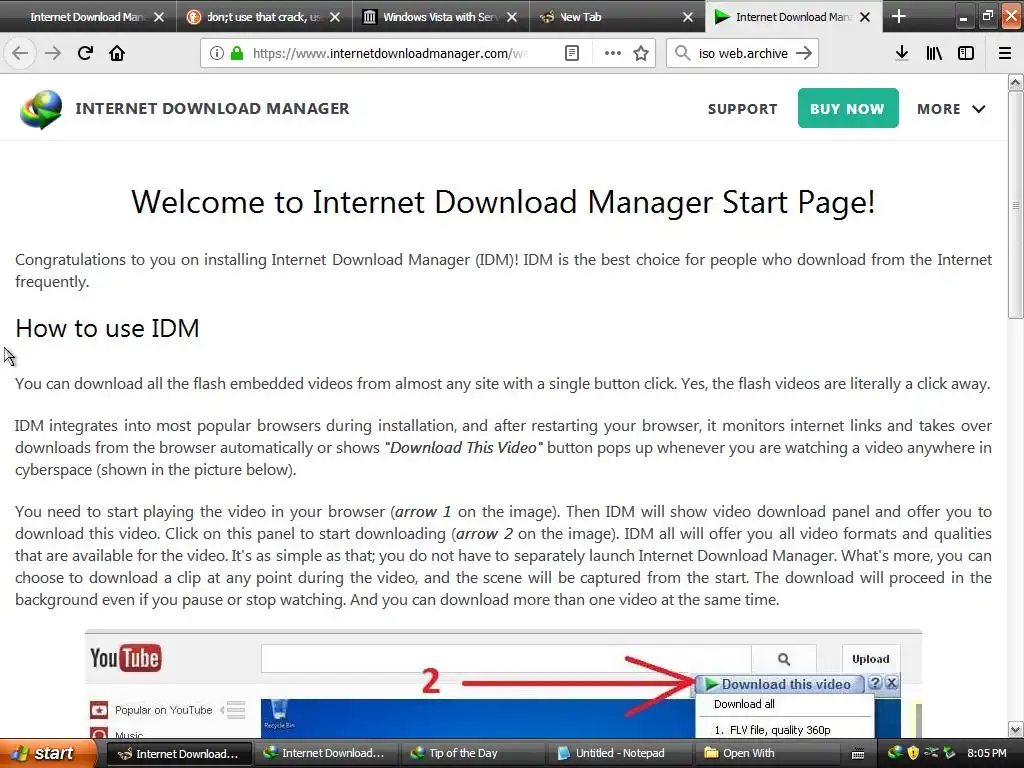The width and height of the screenshot is (1024, 768).
Task: Go back with the browser back arrow
Action: [x=20, y=54]
